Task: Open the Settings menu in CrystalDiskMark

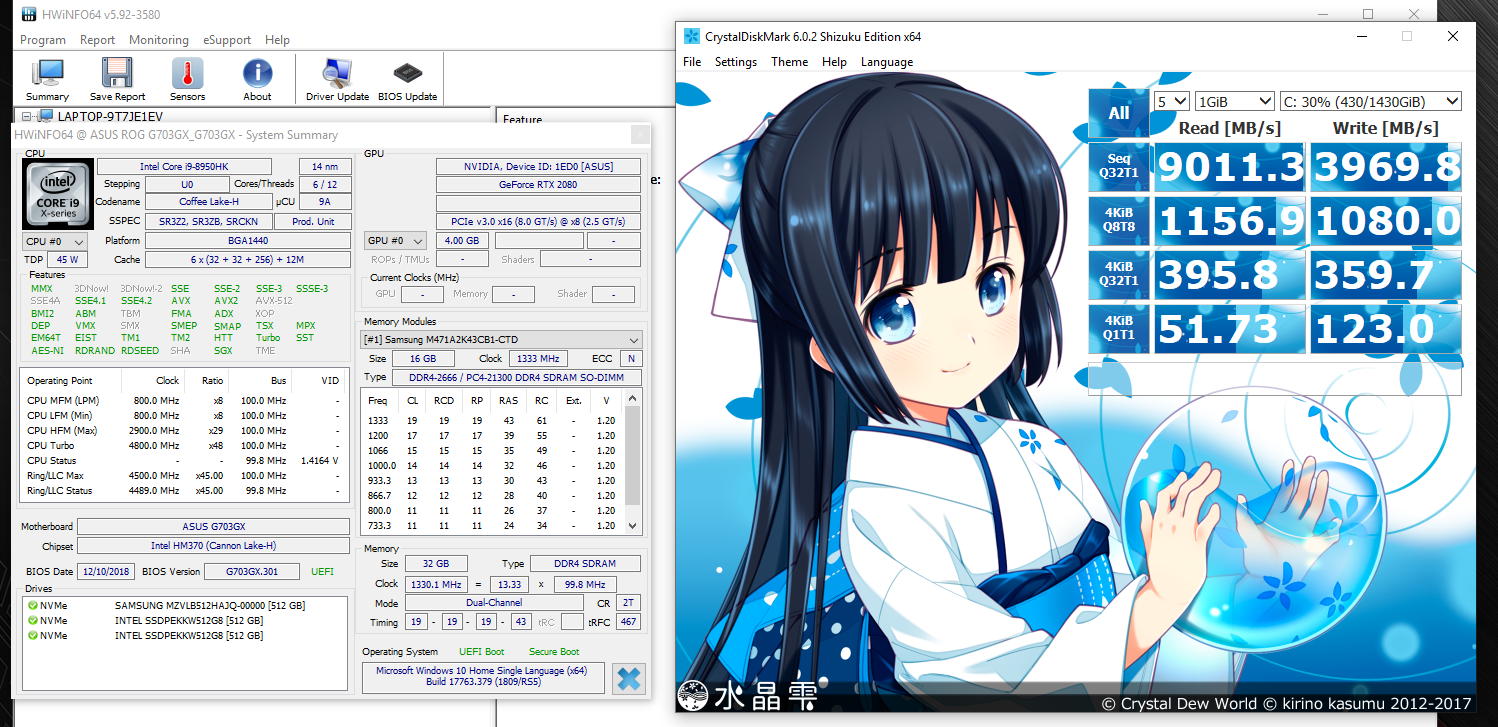Action: point(736,62)
